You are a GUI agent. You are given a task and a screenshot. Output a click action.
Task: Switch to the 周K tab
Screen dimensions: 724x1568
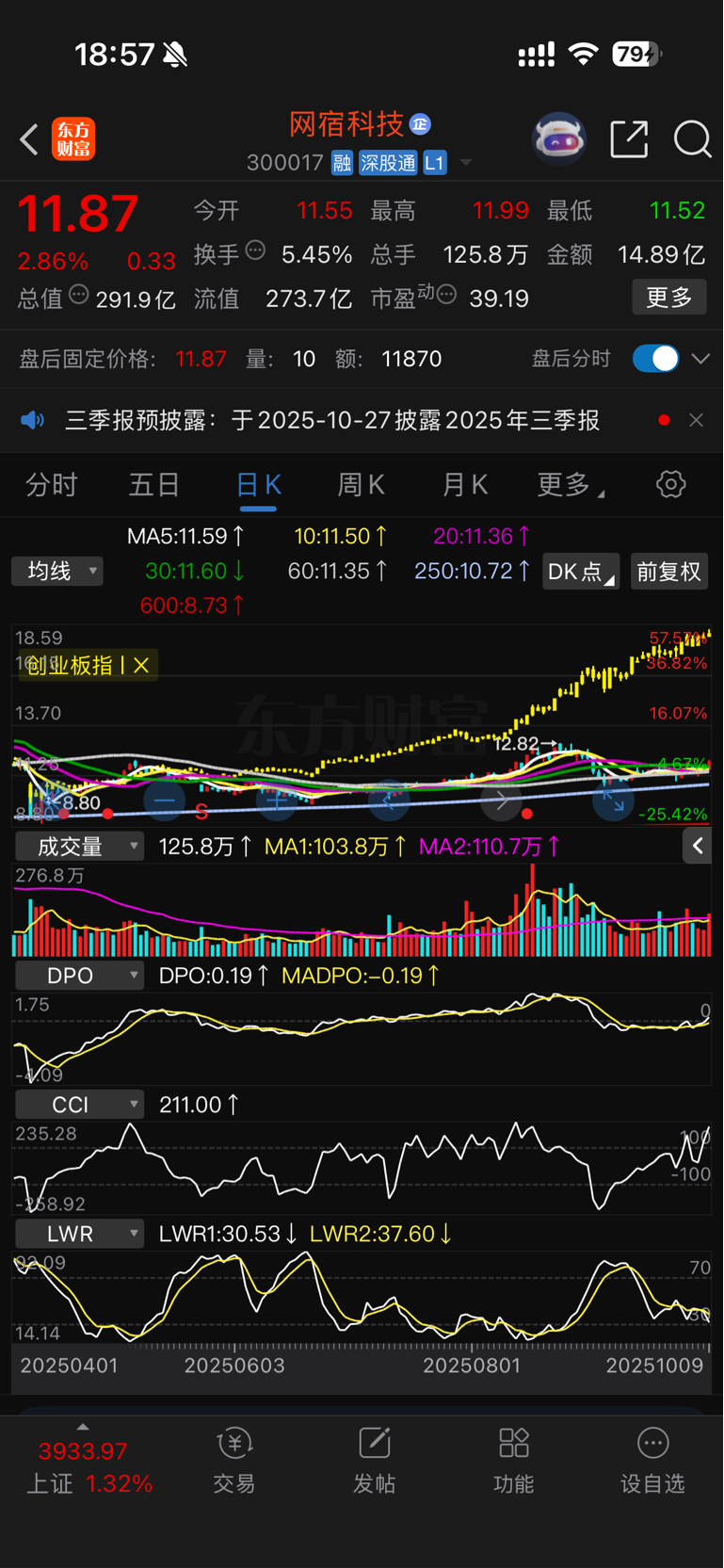tap(362, 485)
